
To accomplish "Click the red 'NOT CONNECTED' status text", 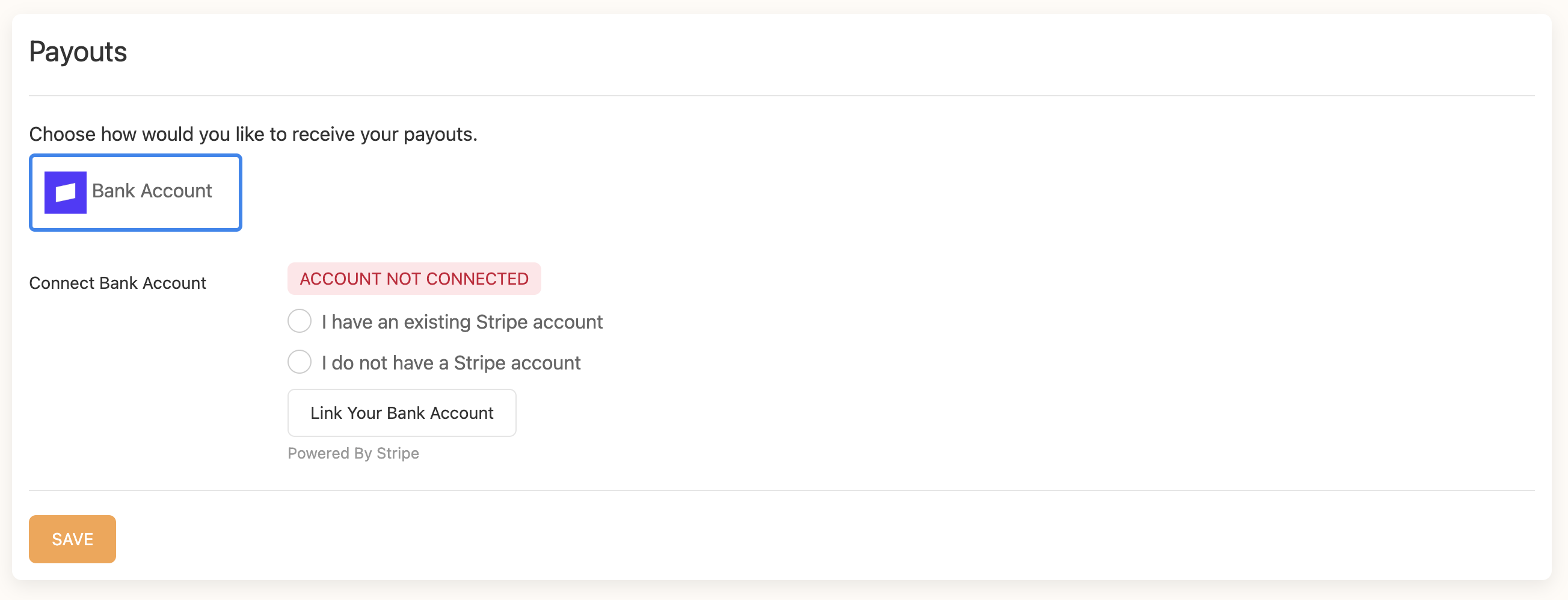I will 457,279.
